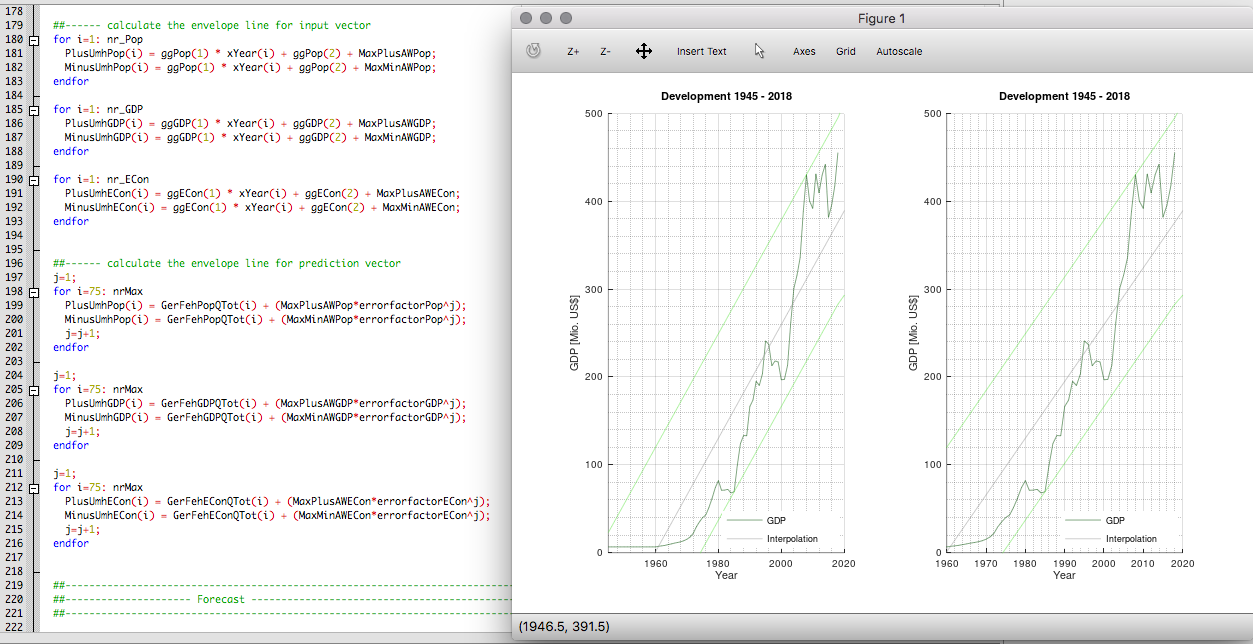1253x644 pixels.
Task: Close the Figure 1 window
Action: pos(527,18)
